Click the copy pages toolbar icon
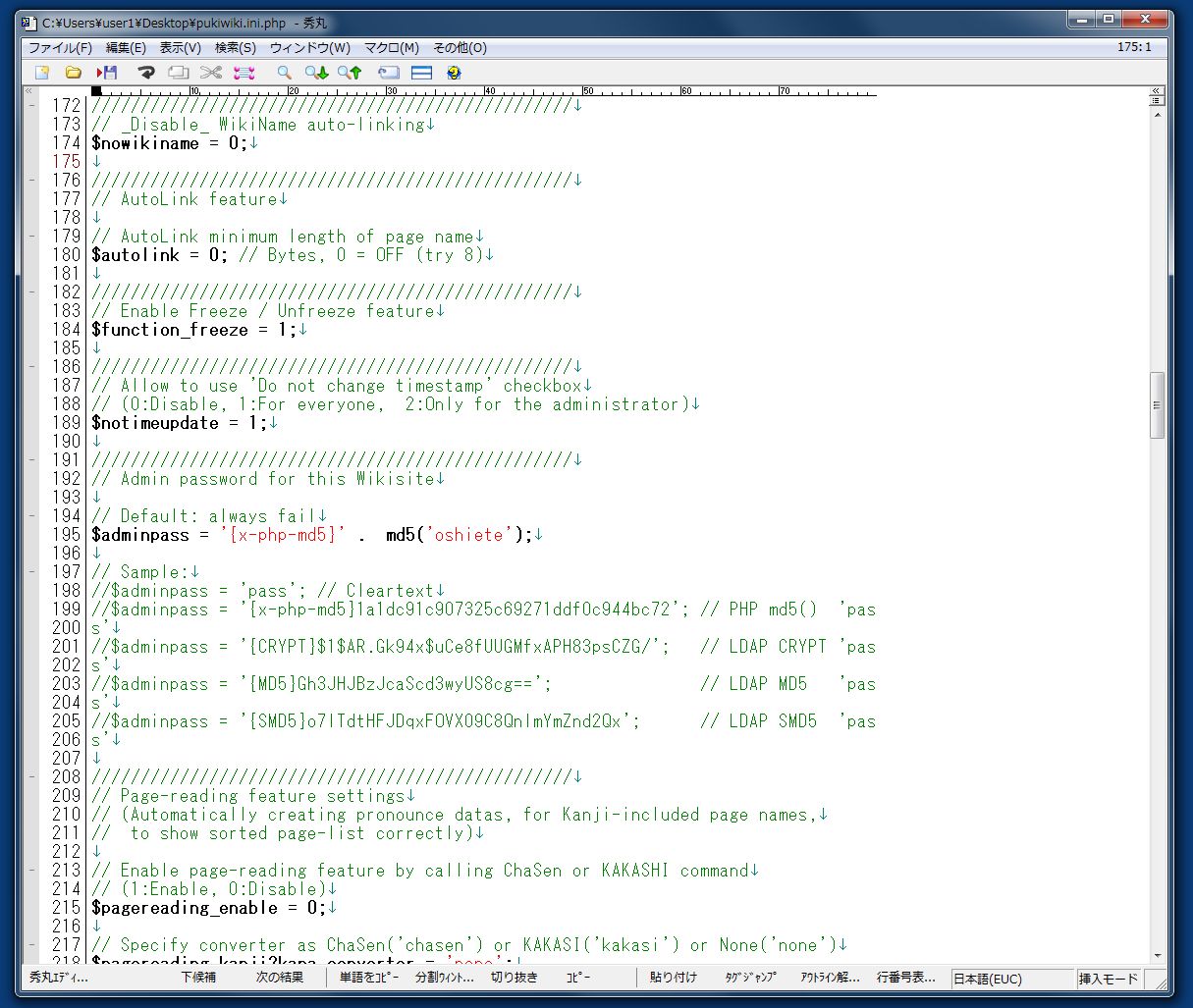The height and width of the screenshot is (1008, 1193). 178,73
